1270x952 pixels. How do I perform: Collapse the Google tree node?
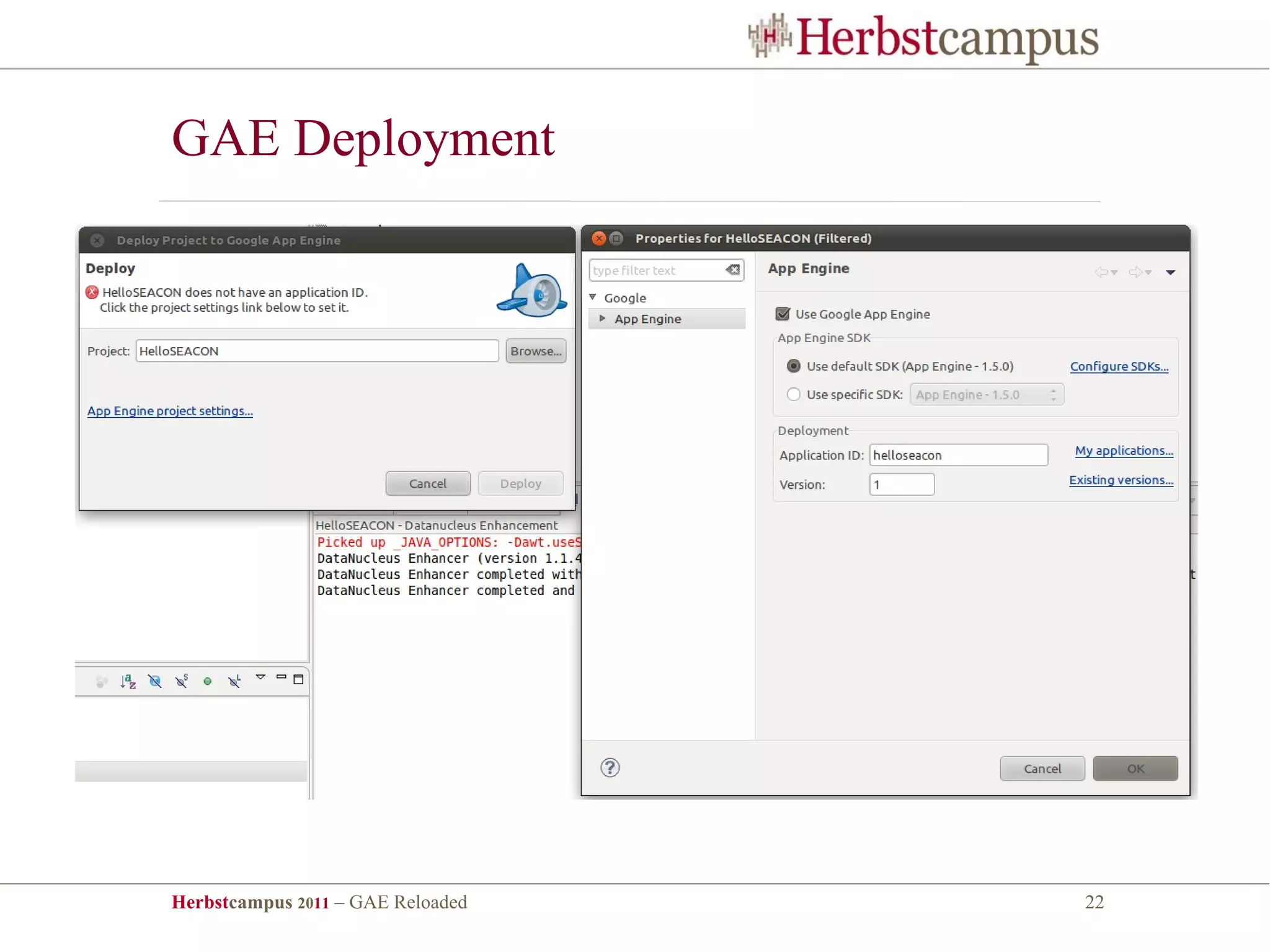(x=593, y=297)
